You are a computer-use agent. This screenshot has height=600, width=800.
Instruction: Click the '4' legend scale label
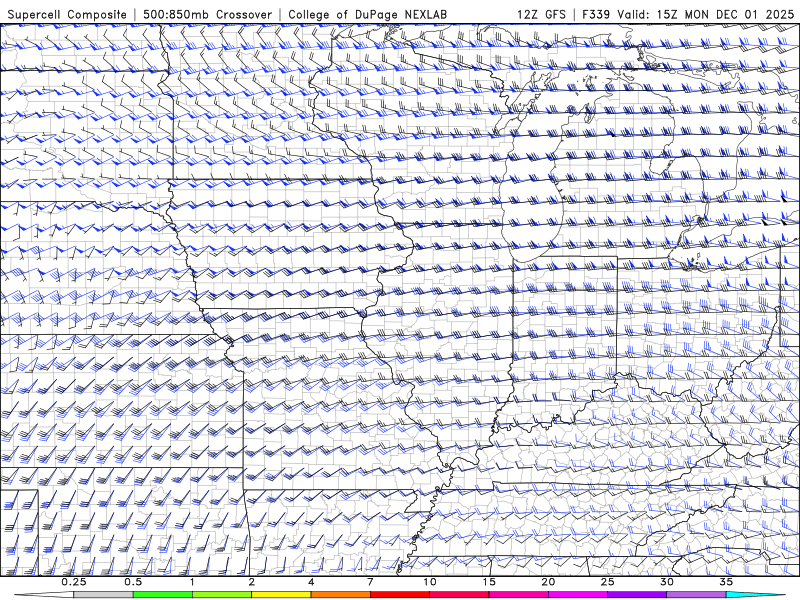click(311, 582)
